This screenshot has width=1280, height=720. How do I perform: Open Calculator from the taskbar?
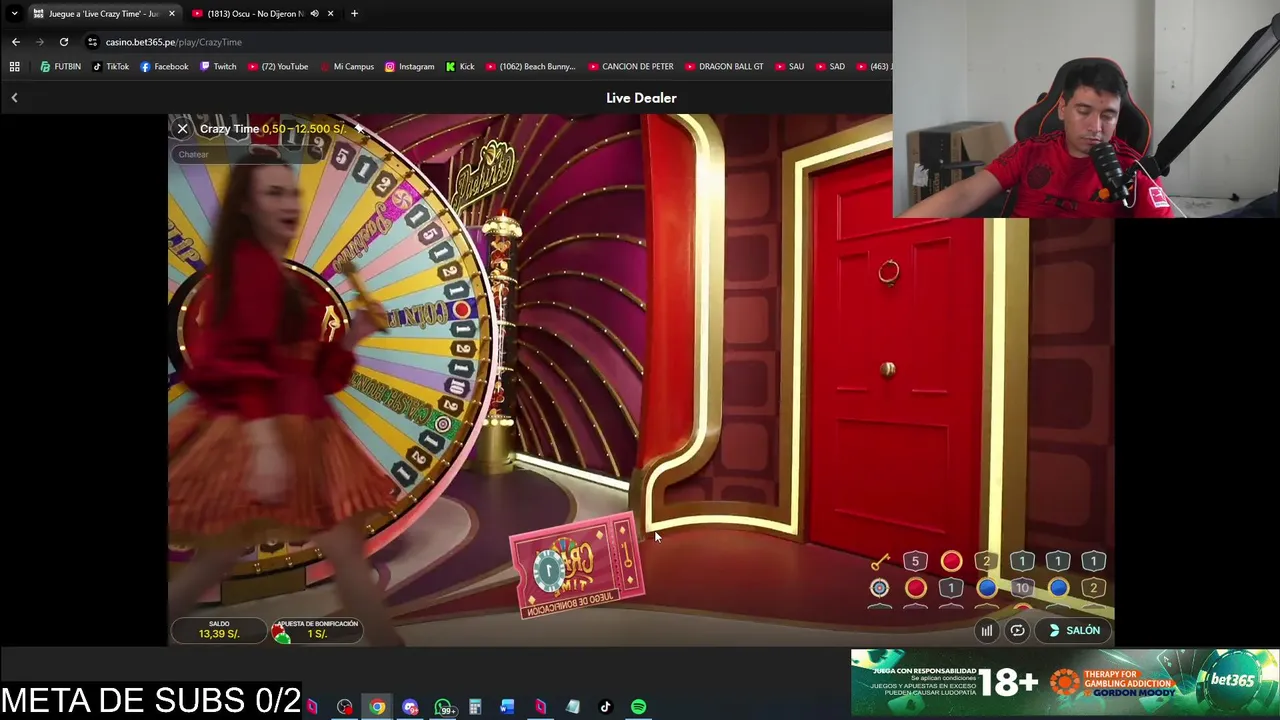[475, 707]
